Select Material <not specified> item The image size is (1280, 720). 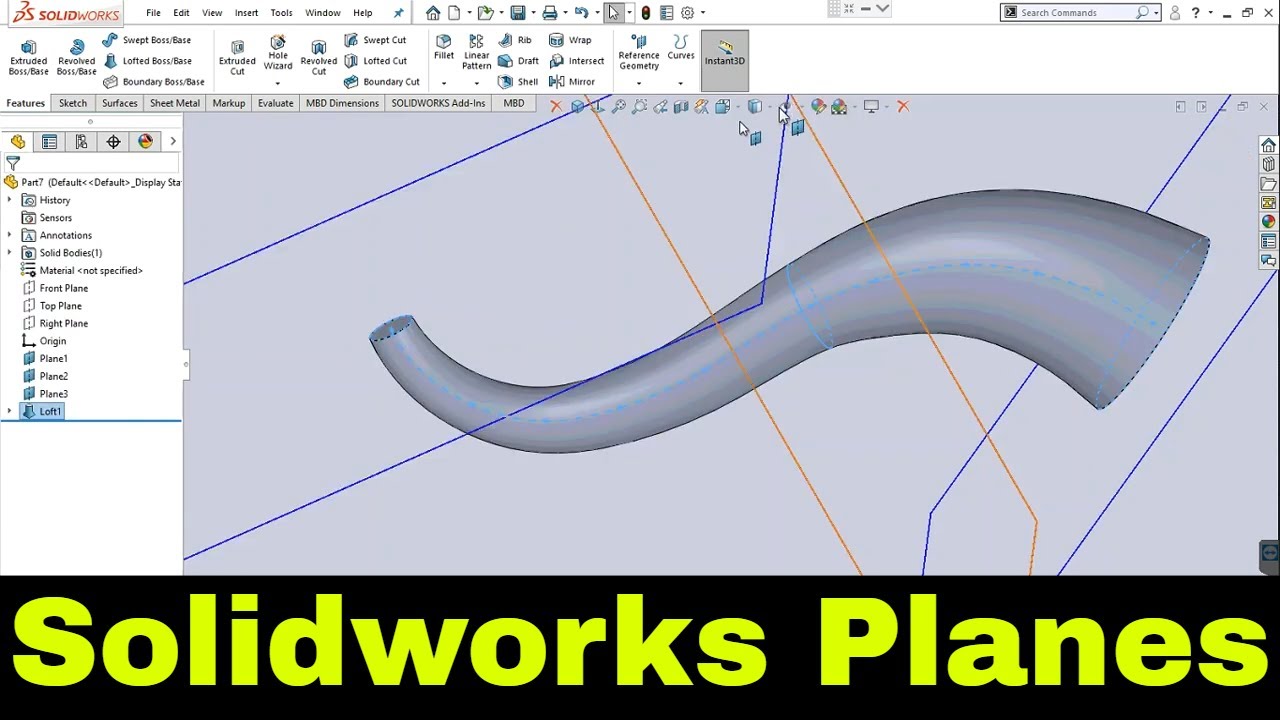[82, 270]
